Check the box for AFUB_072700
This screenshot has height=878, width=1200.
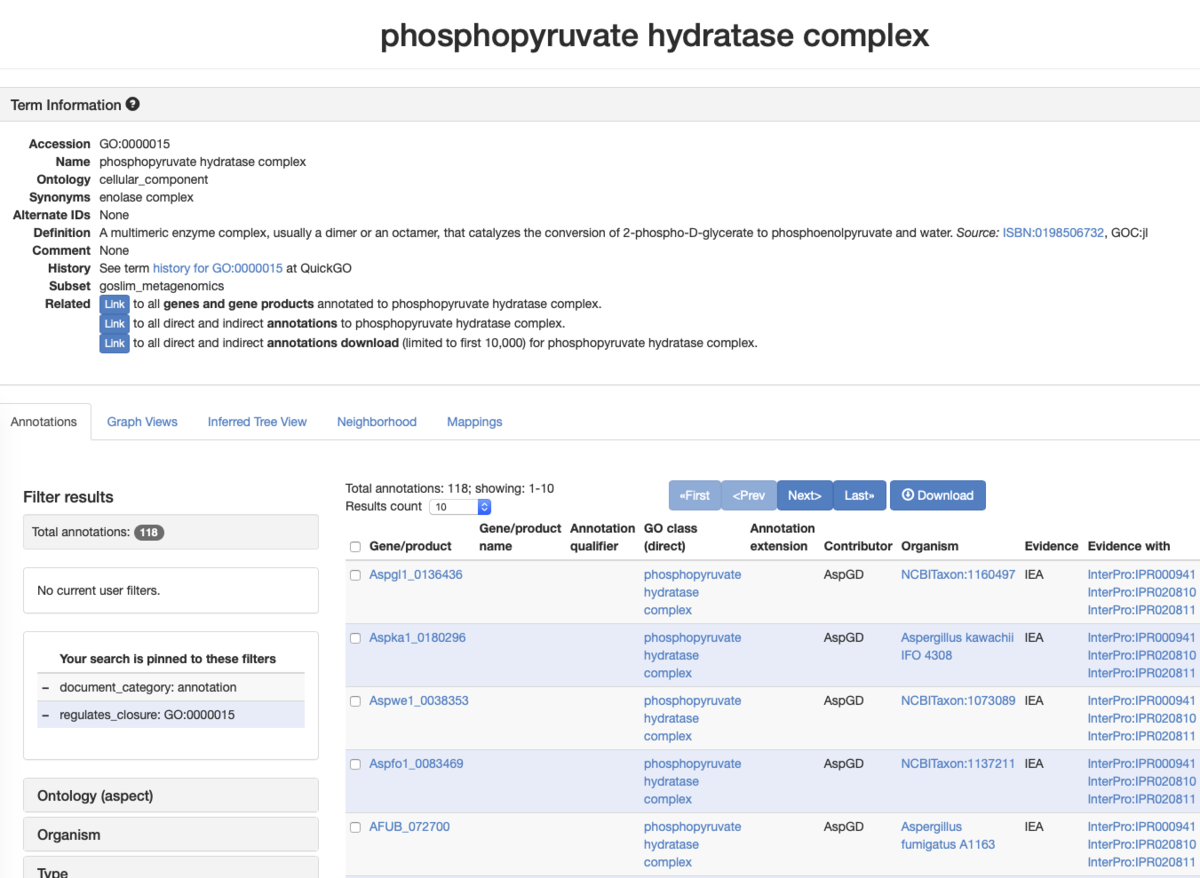coord(355,827)
